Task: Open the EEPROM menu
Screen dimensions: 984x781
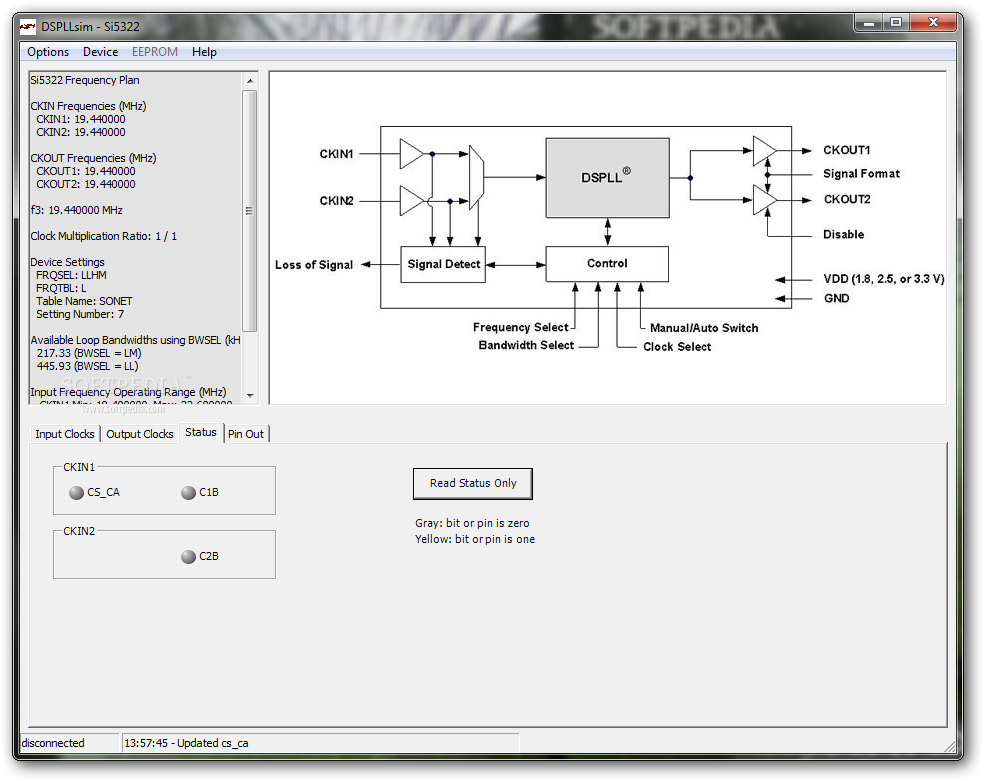Action: coord(154,52)
